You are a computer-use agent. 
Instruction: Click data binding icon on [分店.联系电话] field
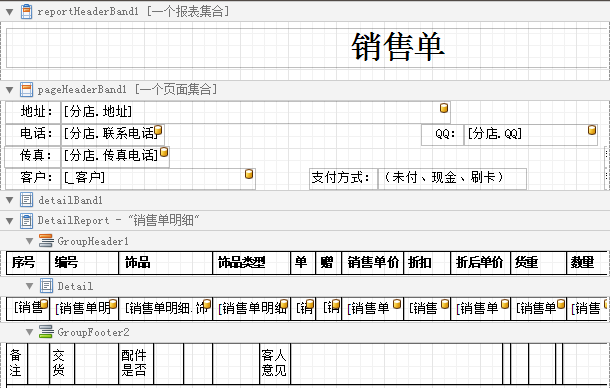(158, 130)
